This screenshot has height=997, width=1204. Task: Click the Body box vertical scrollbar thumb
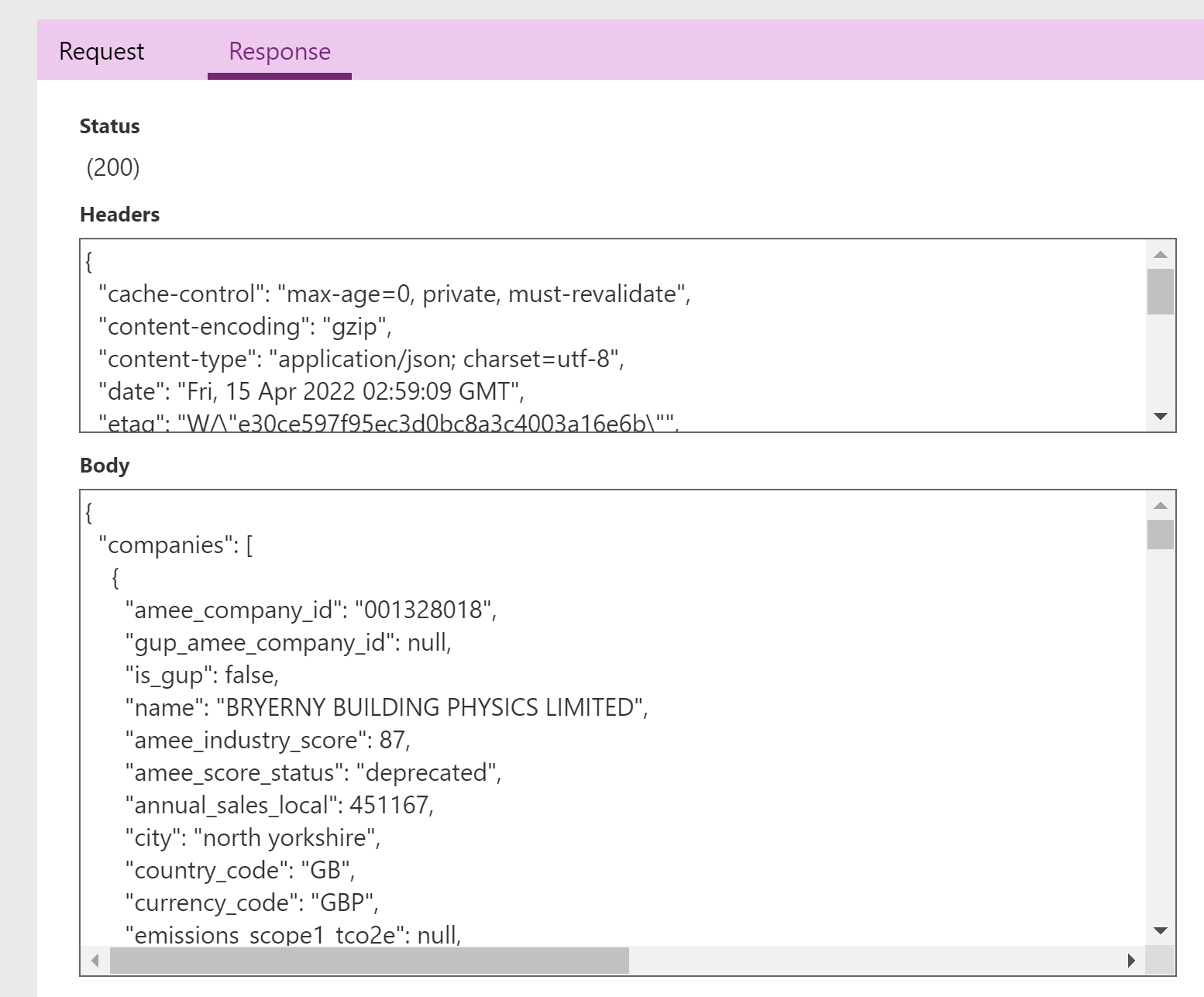(x=1160, y=535)
